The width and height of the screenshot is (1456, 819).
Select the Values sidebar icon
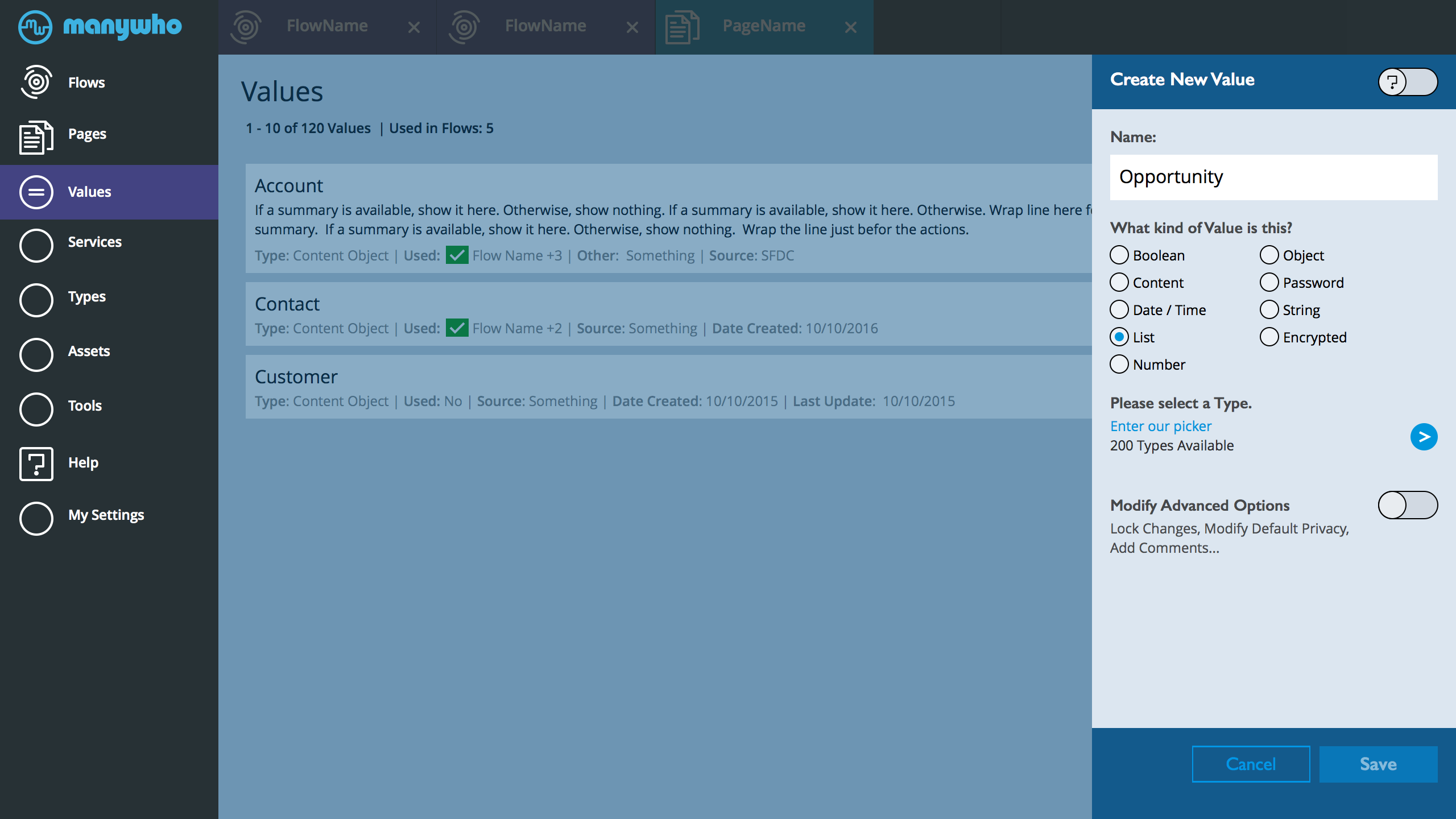coord(36,192)
